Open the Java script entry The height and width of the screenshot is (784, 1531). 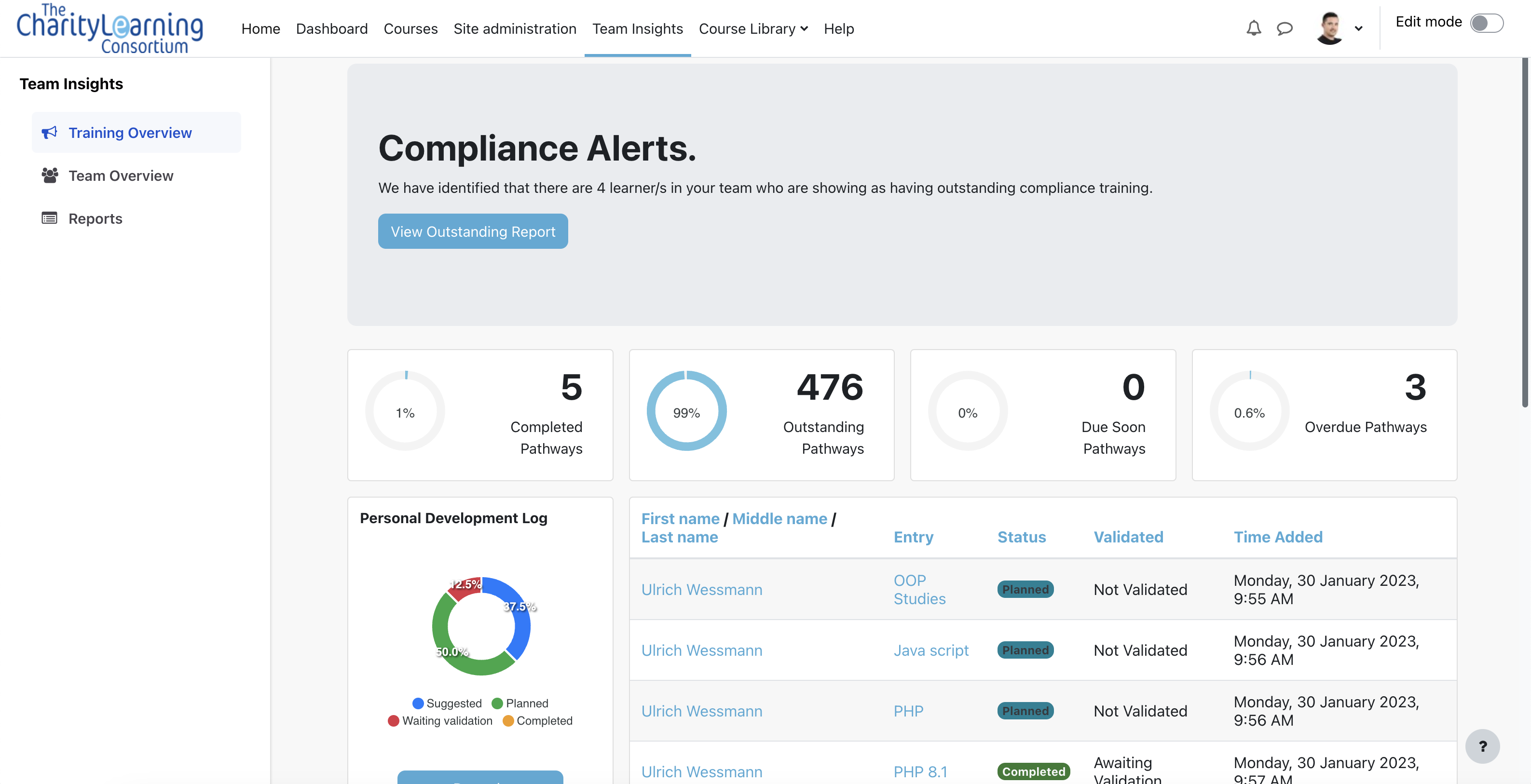pyautogui.click(x=931, y=650)
